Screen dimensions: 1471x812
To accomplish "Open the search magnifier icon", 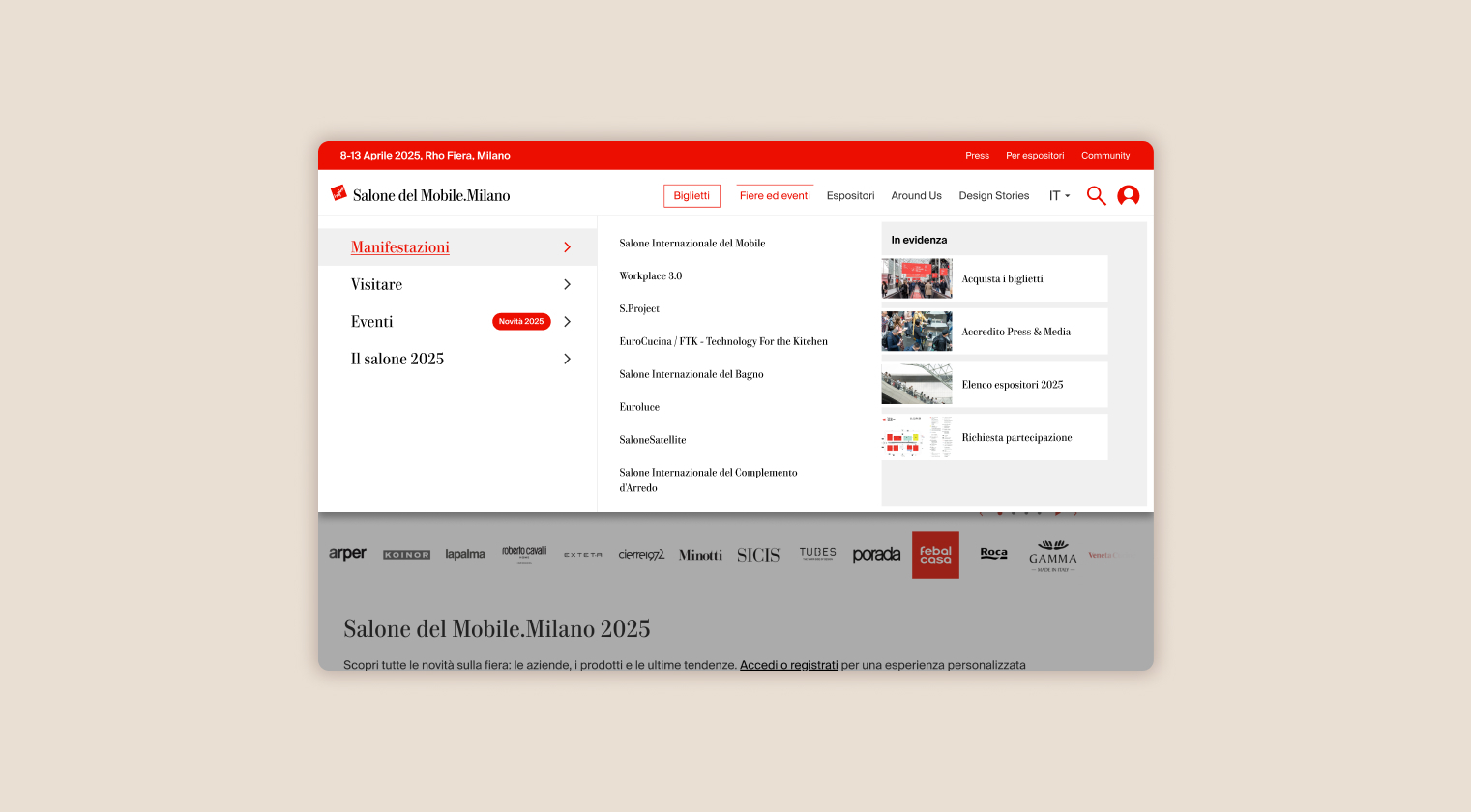I will pyautogui.click(x=1096, y=195).
